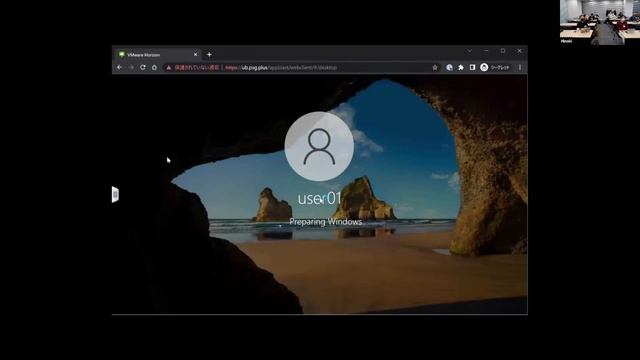640x360 pixels.
Task: Click the extension icon beside the star
Action: coord(449,67)
